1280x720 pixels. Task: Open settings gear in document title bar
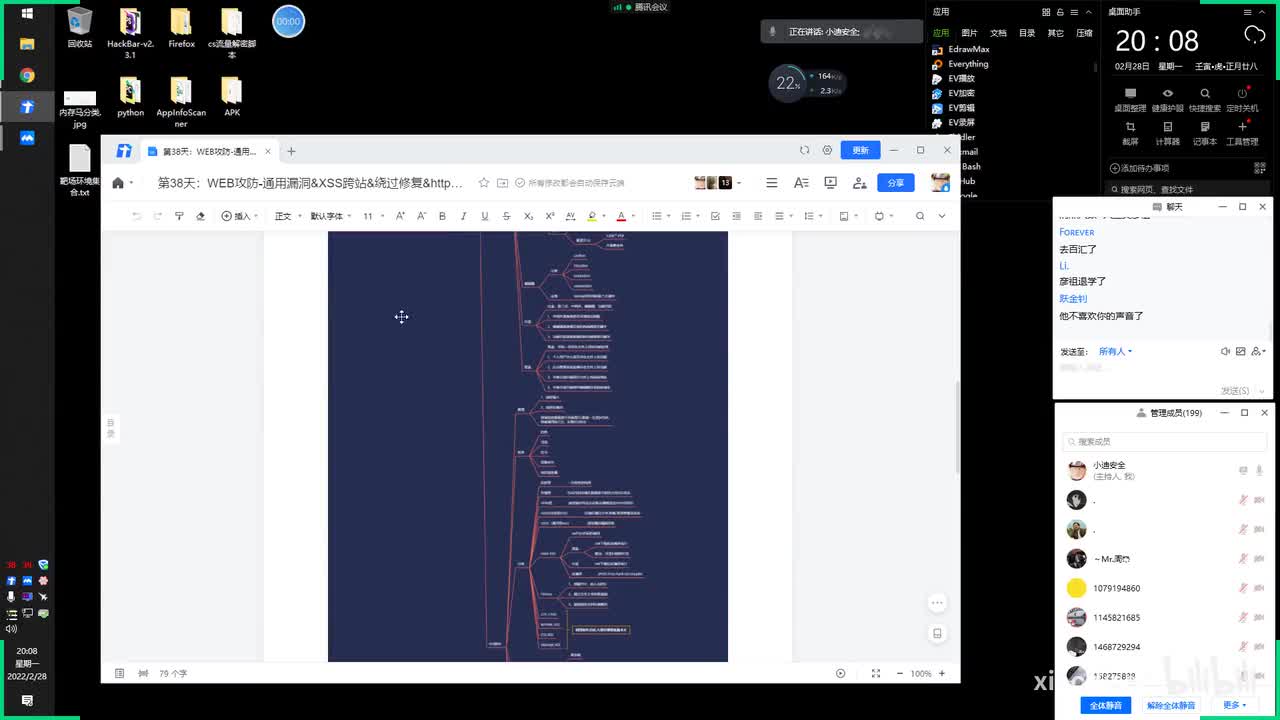tap(827, 150)
